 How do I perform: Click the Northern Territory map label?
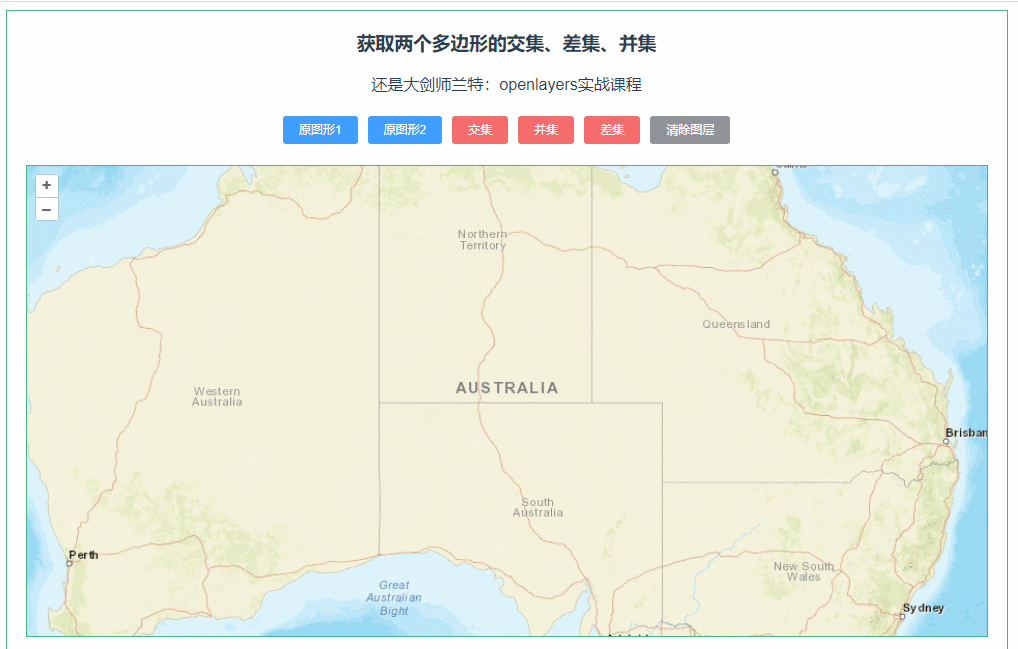[482, 239]
